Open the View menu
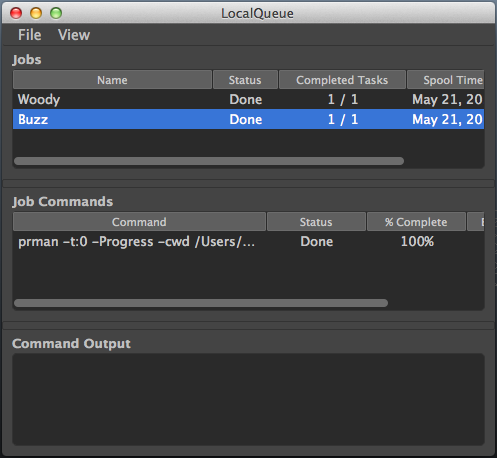 (74, 35)
